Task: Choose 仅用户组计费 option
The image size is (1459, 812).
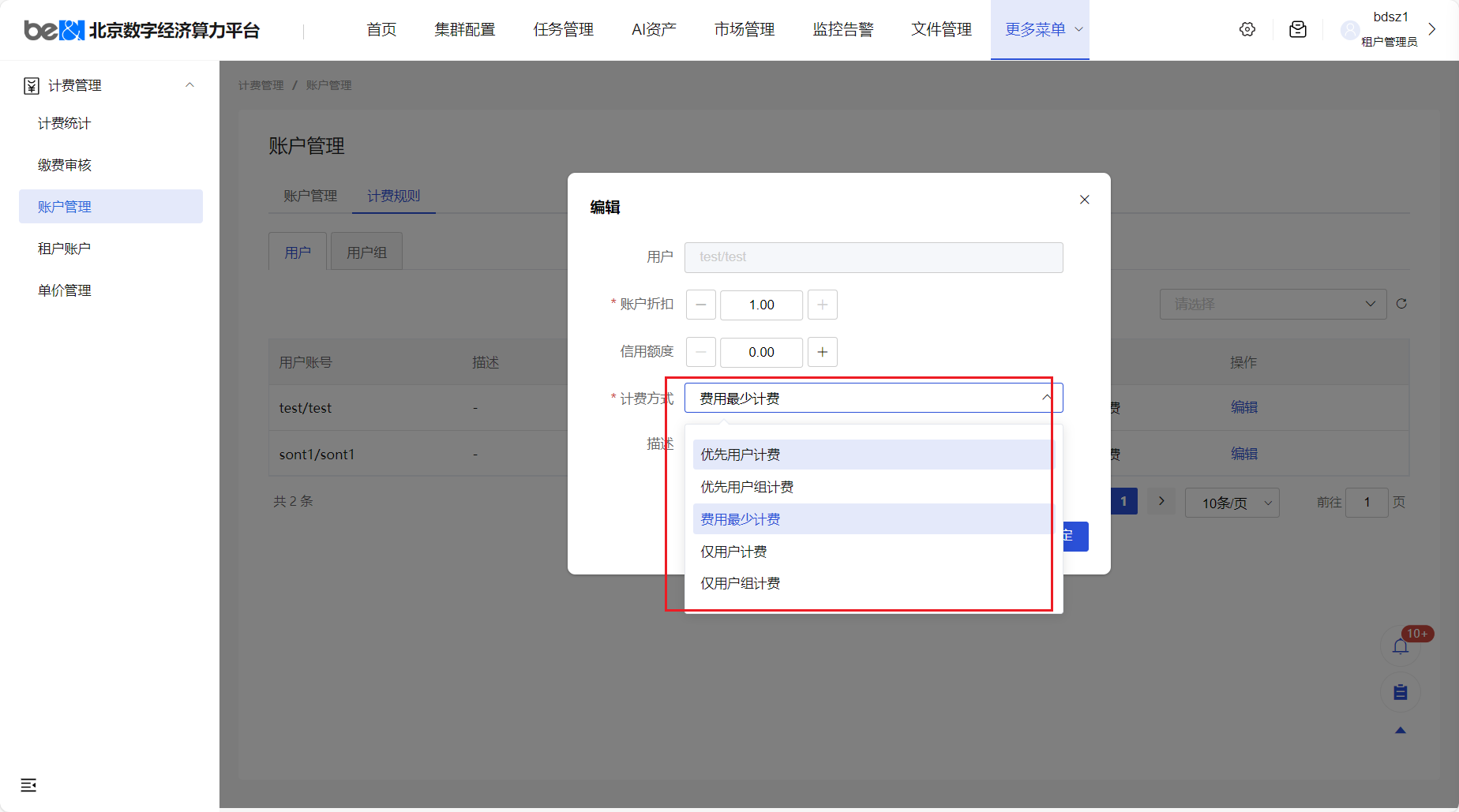Action: coord(873,583)
